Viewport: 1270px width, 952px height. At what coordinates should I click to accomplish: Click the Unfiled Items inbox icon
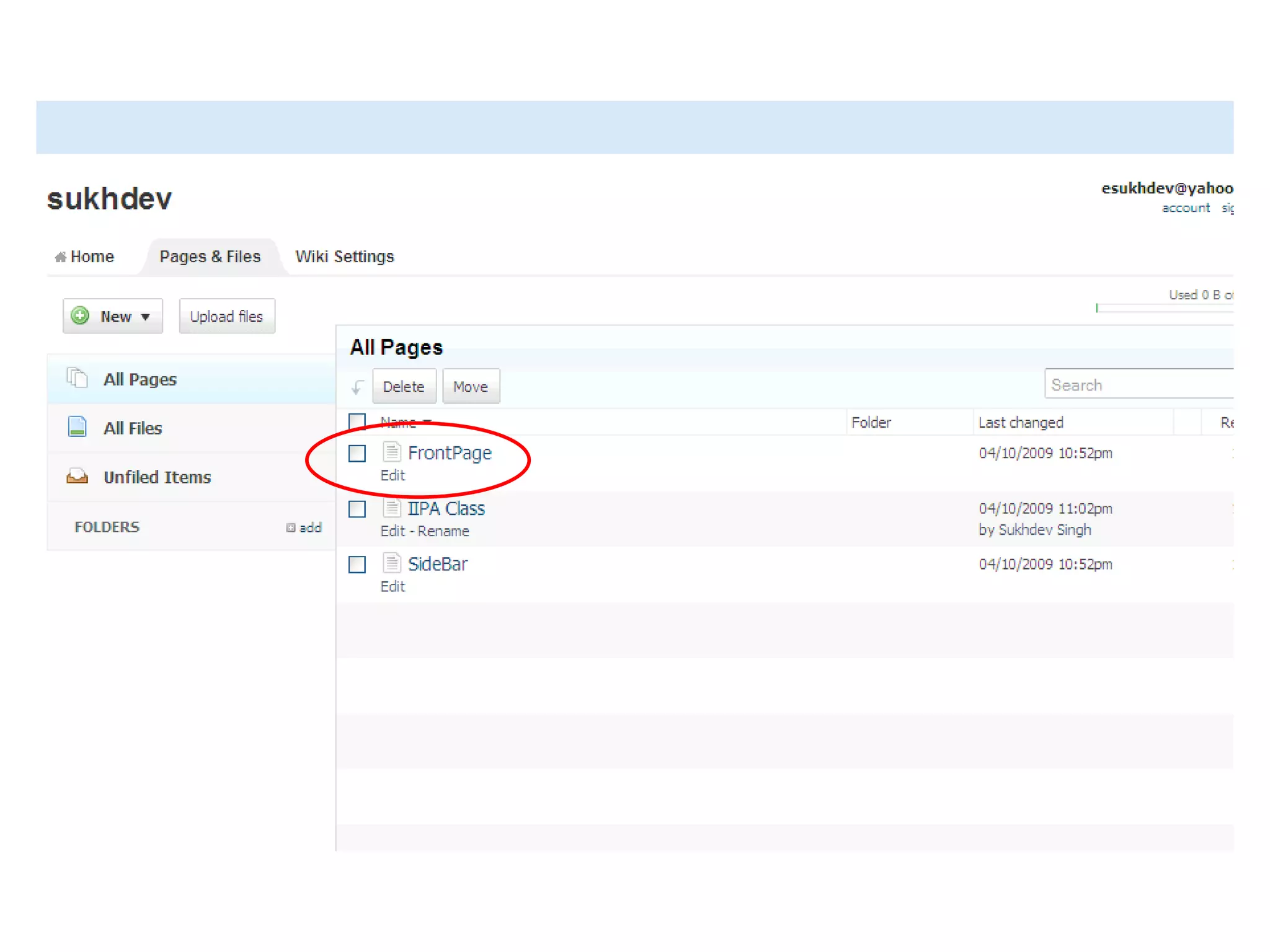point(77,476)
